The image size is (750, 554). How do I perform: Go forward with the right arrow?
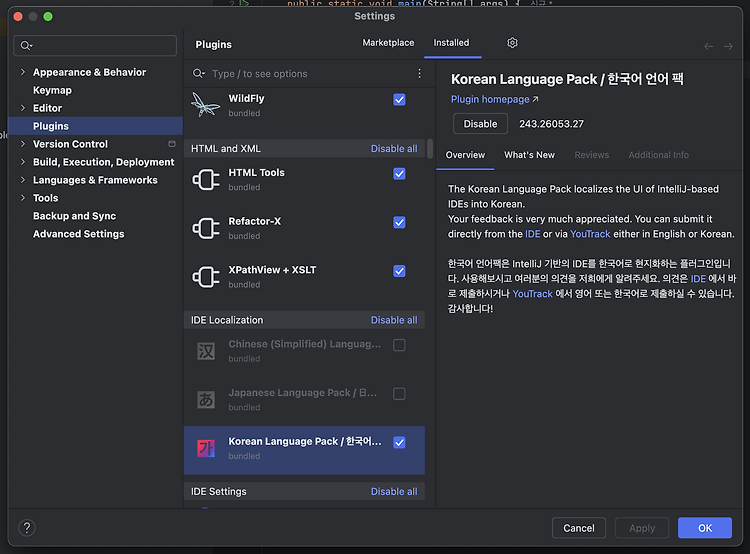pos(728,46)
